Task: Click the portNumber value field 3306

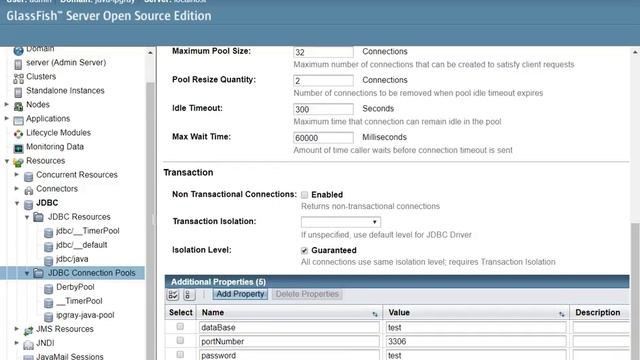Action: [476, 341]
